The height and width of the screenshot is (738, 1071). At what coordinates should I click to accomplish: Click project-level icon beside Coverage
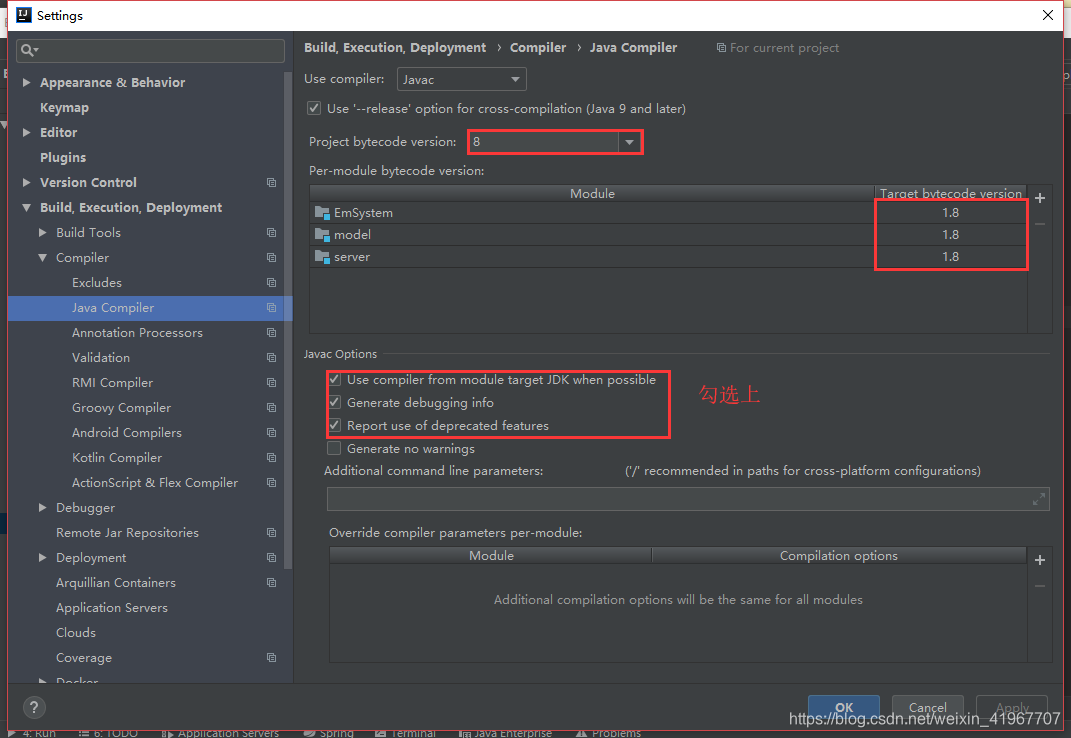tap(271, 657)
